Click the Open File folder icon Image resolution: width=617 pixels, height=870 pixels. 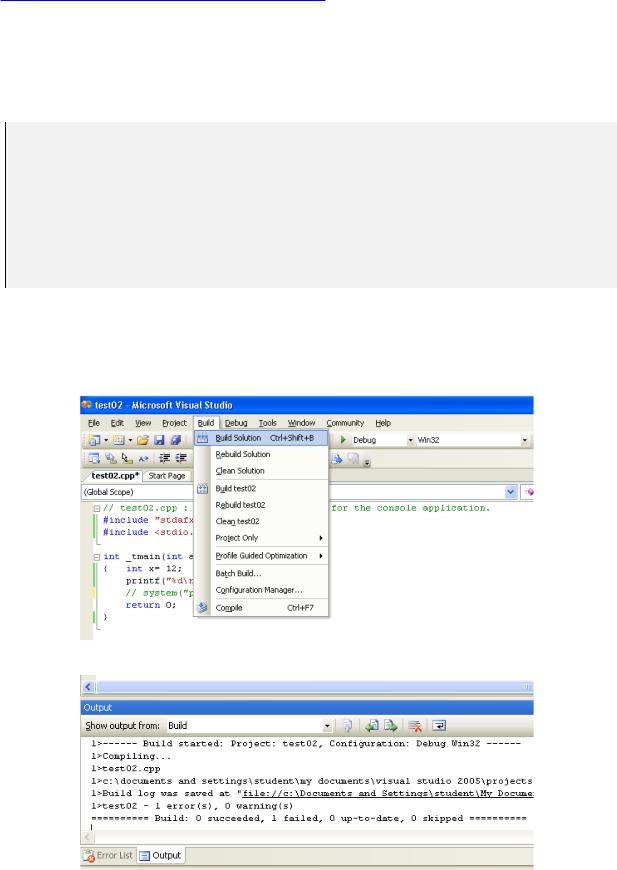(143, 440)
